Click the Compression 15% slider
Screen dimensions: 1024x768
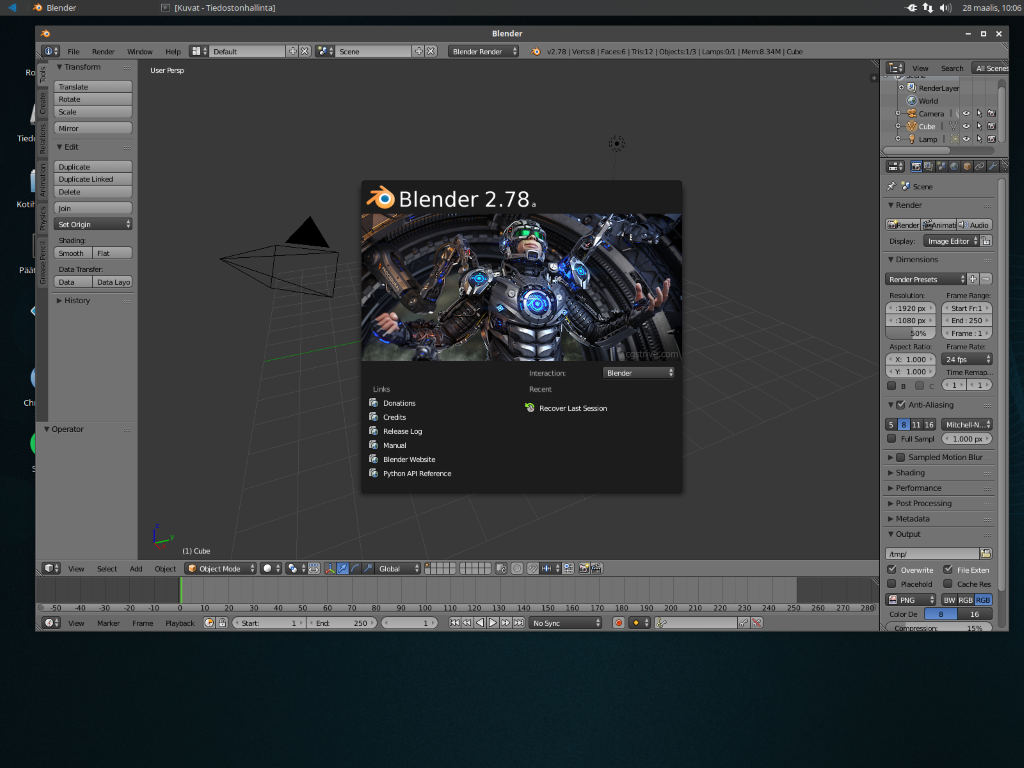(x=940, y=628)
